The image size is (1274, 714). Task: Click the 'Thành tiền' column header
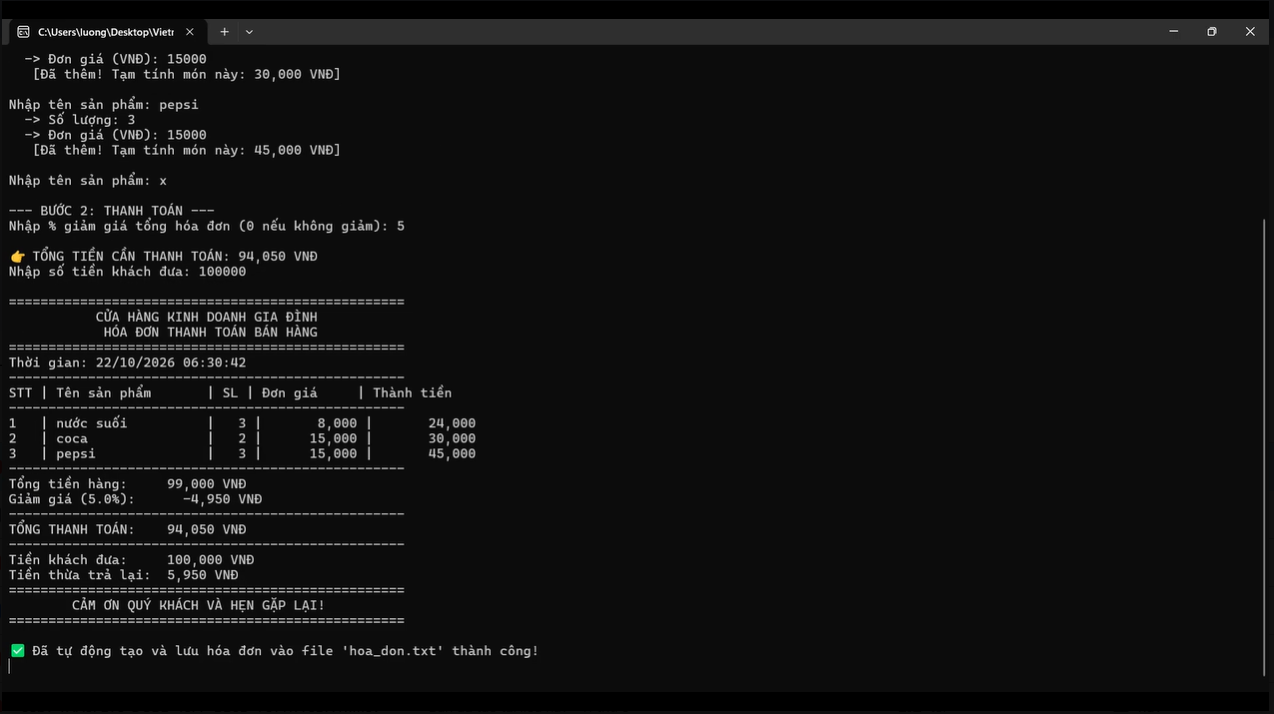pos(413,393)
